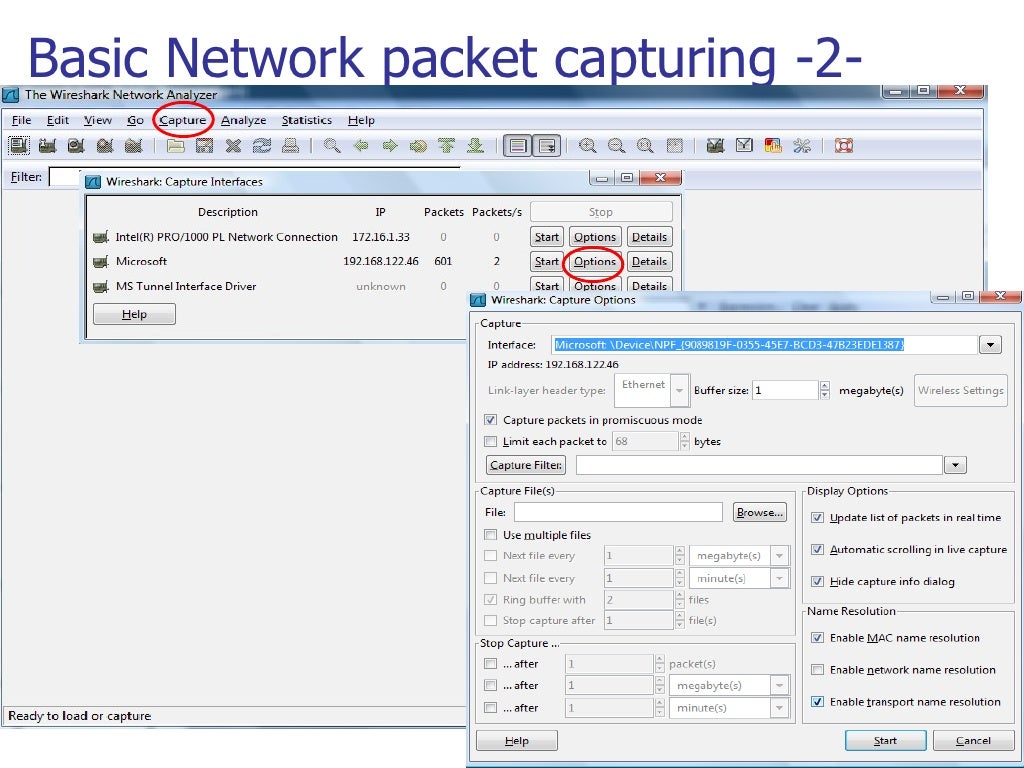Adjust the Buffer size spinner arrows
The width and height of the screenshot is (1024, 768).
pos(824,391)
